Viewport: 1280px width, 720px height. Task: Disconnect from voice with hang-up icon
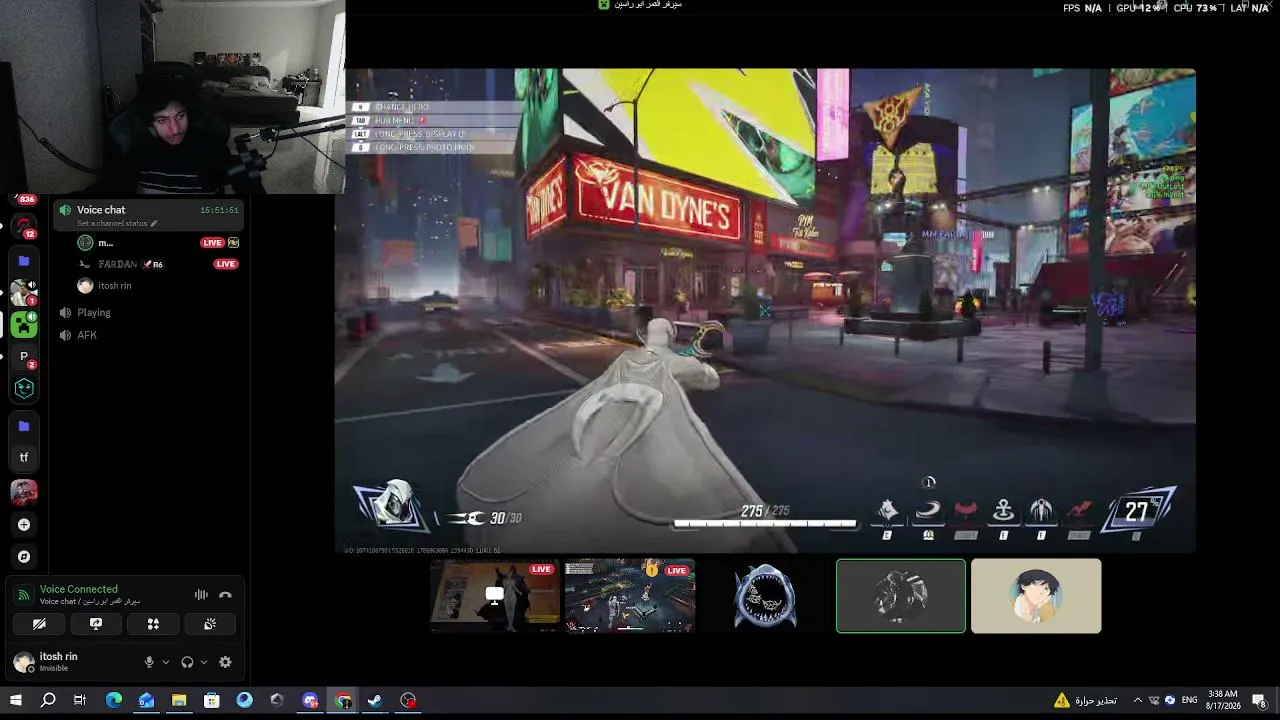(x=225, y=595)
